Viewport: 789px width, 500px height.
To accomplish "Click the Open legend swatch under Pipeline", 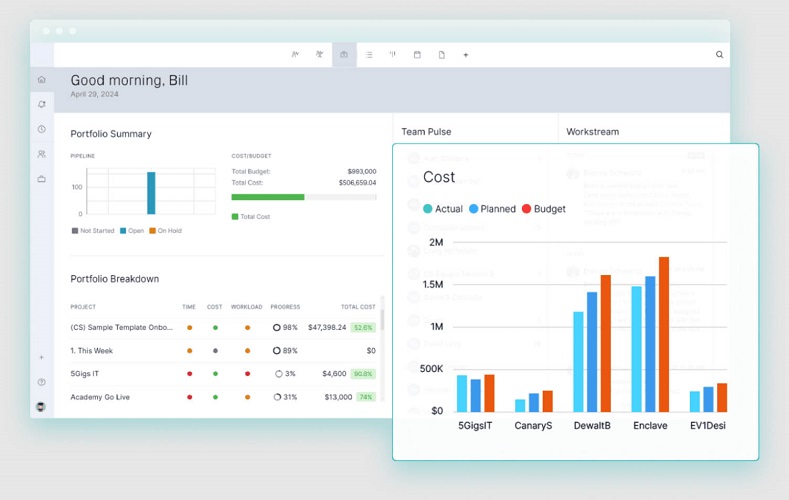I will pyautogui.click(x=124, y=231).
